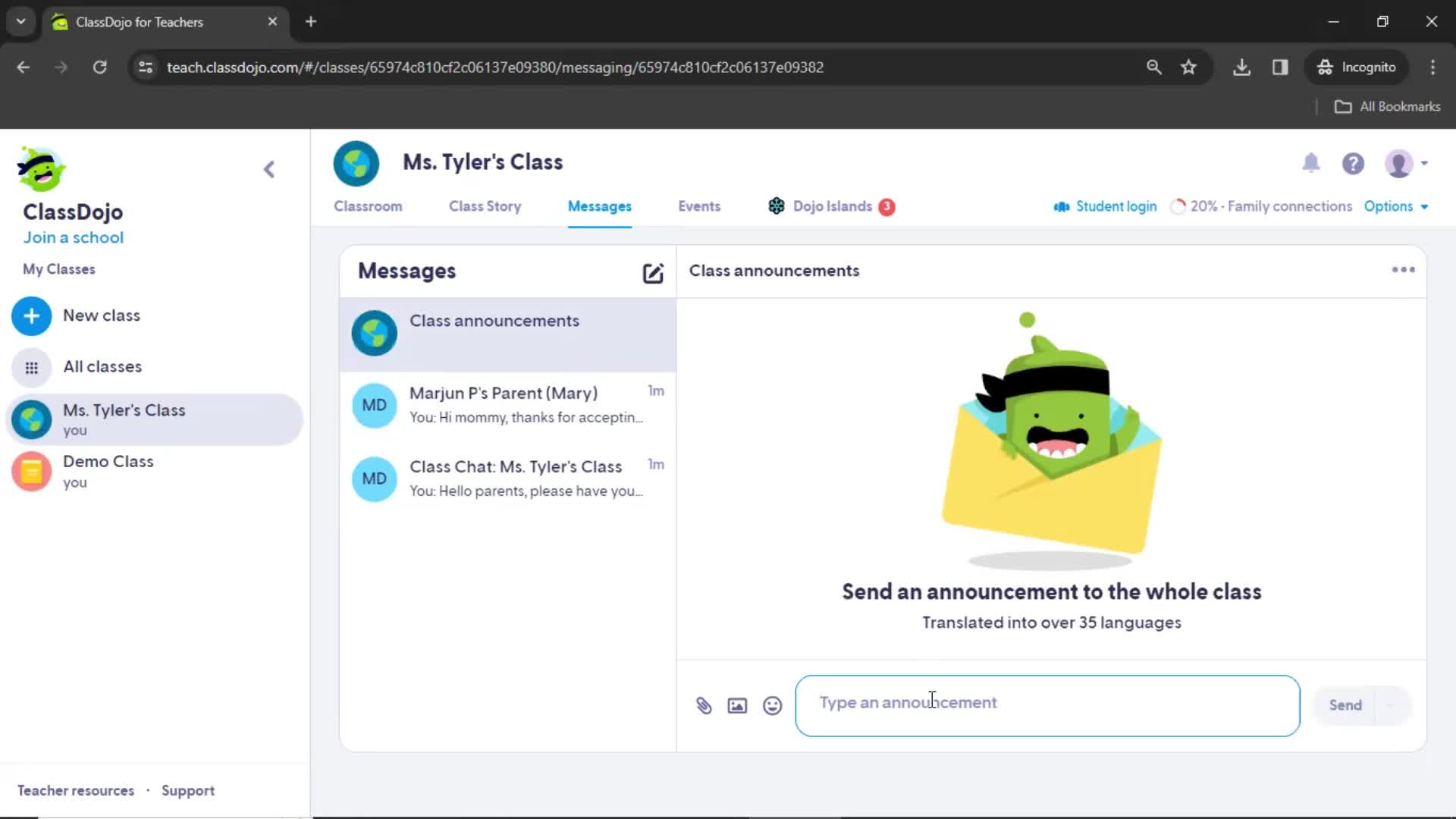Click the Send button
This screenshot has width=1456, height=819.
(1345, 705)
